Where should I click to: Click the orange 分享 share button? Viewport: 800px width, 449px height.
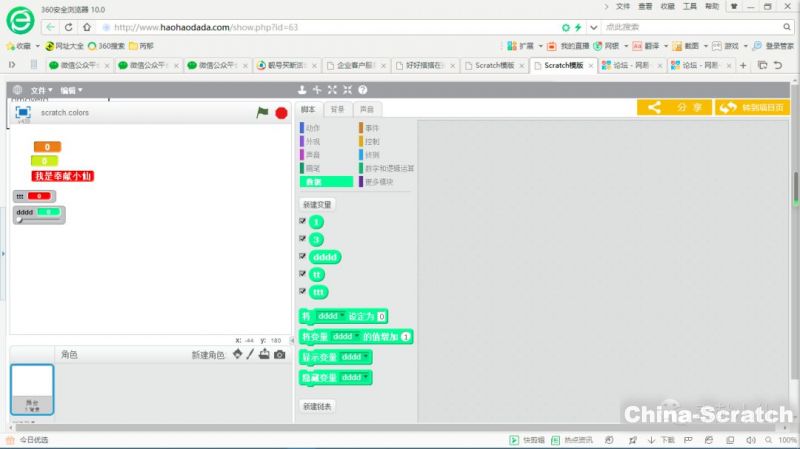pos(674,107)
